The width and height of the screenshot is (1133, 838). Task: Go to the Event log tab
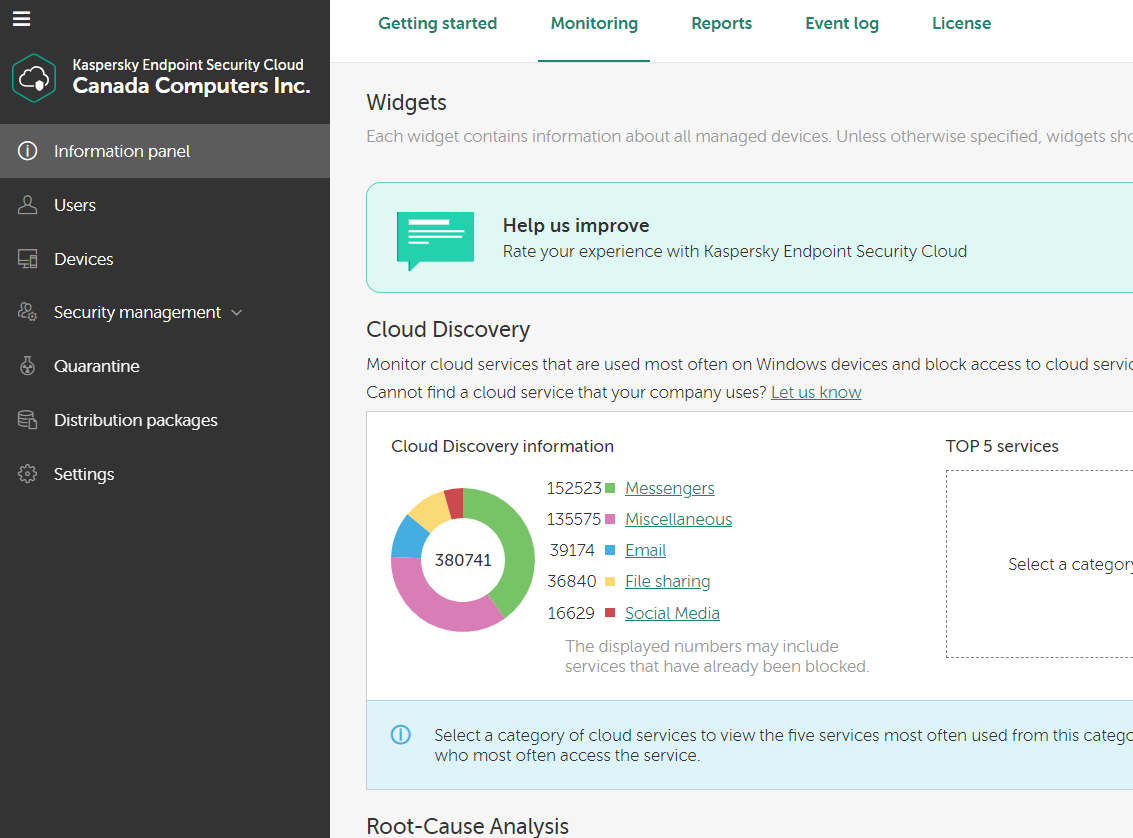tap(842, 24)
